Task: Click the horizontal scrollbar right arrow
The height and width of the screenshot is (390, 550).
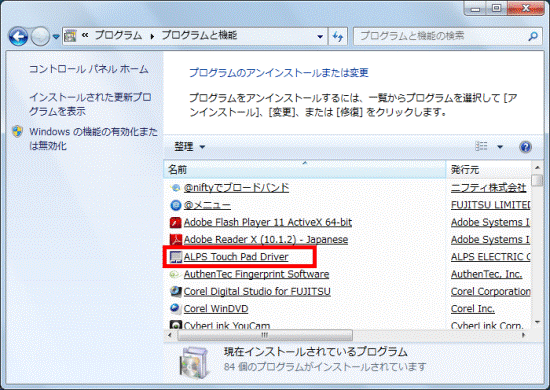Action: click(x=523, y=335)
